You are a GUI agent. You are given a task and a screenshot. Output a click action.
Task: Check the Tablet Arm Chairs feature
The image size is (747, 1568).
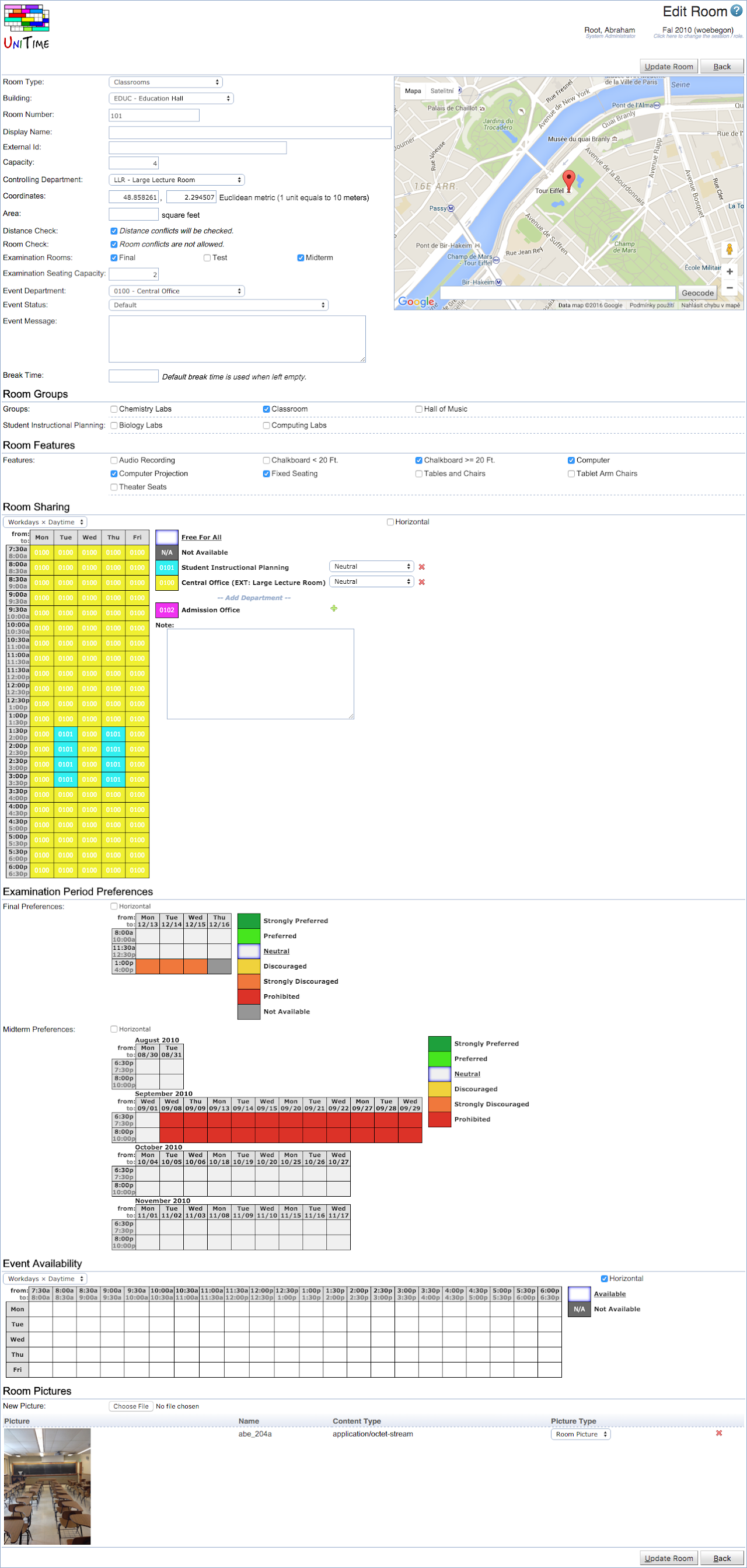click(571, 473)
